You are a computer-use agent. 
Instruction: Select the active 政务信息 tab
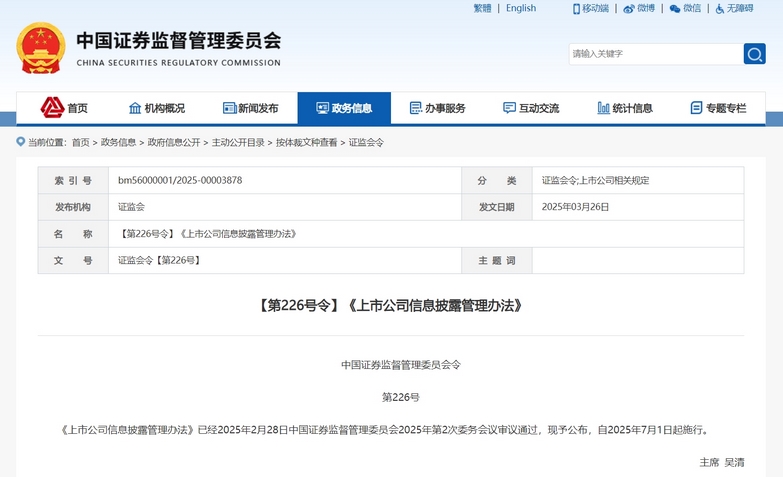pyautogui.click(x=344, y=108)
